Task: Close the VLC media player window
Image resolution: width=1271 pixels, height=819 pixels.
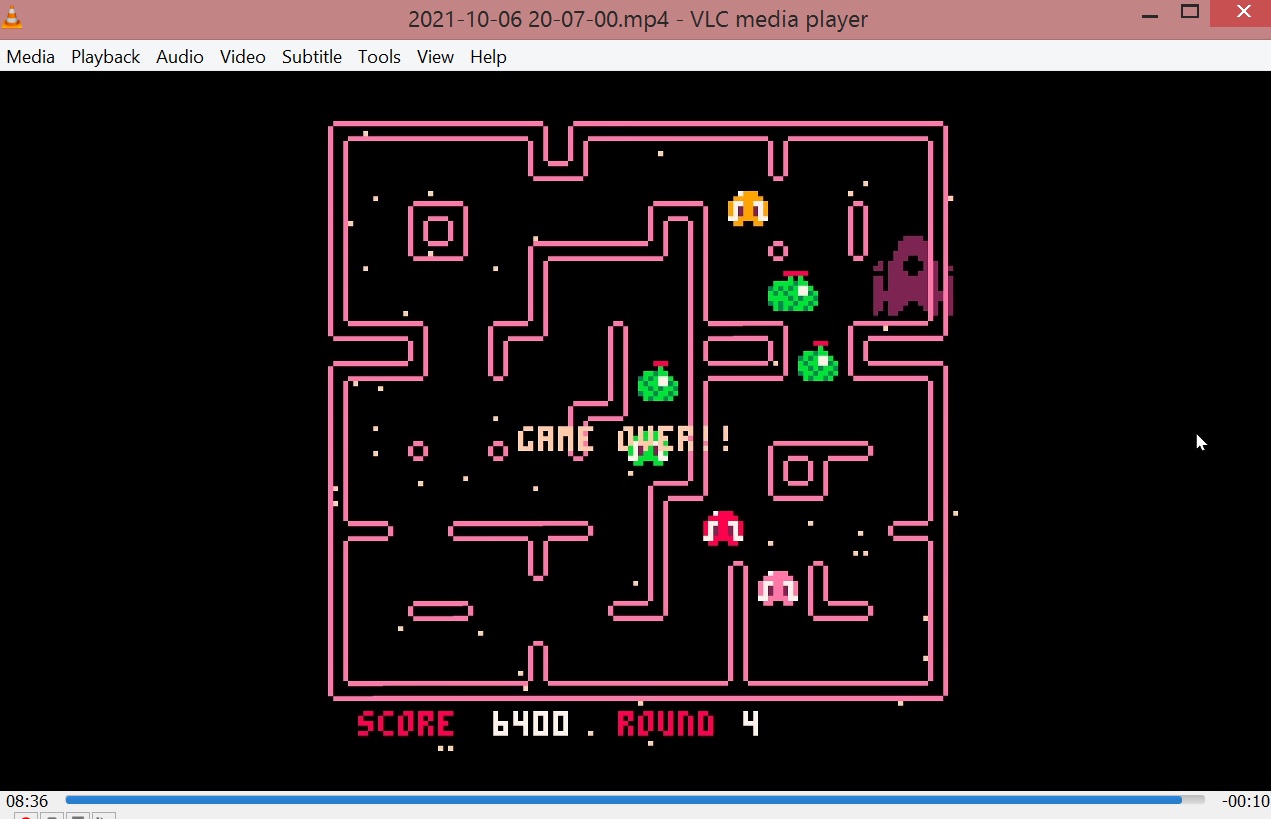Action: [1243, 13]
